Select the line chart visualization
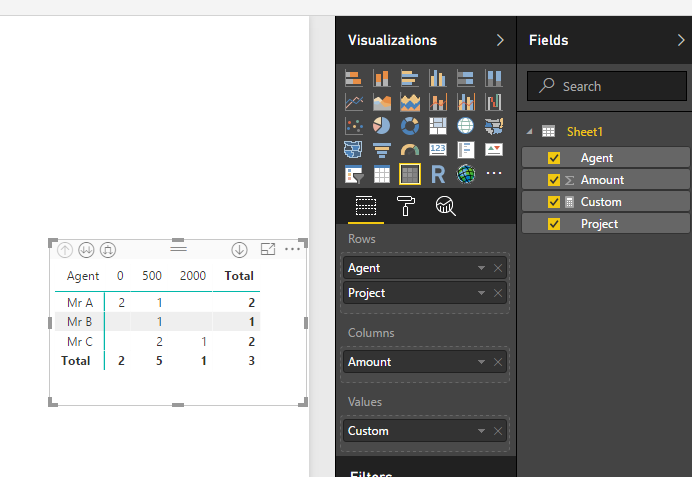This screenshot has width=692, height=477. pyautogui.click(x=354, y=102)
